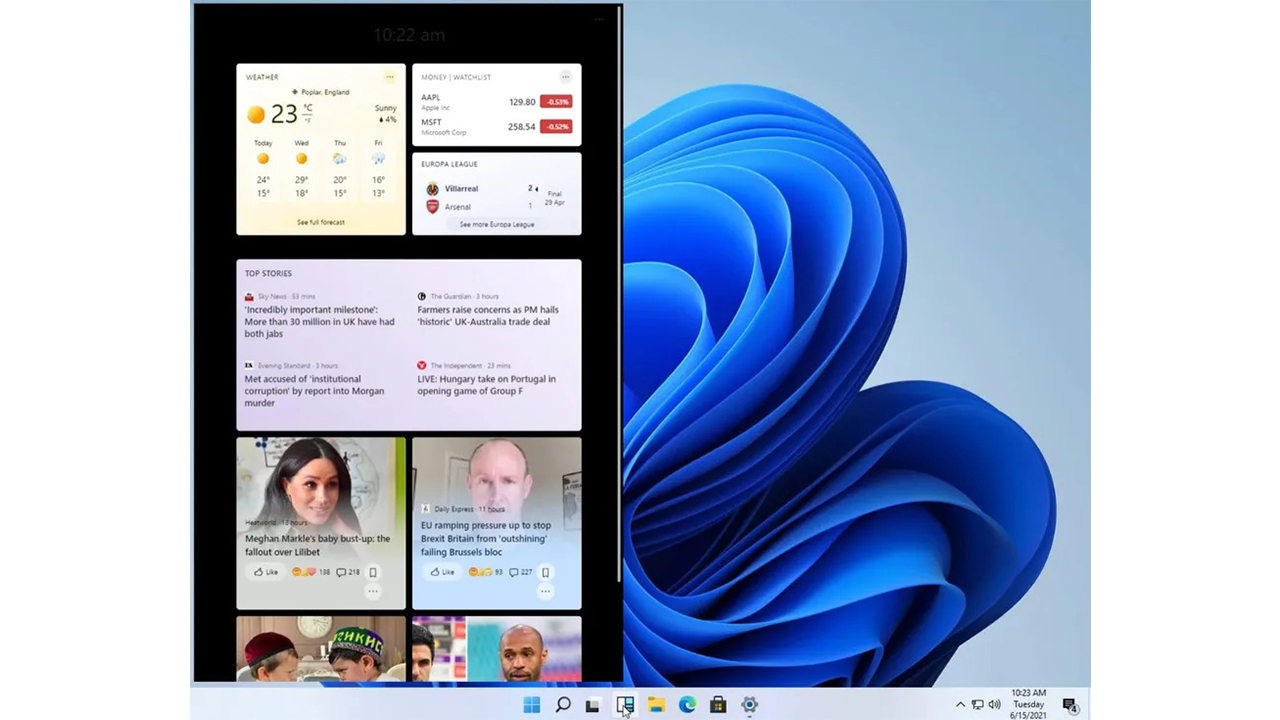Open Microsoft Store from taskbar

point(718,705)
